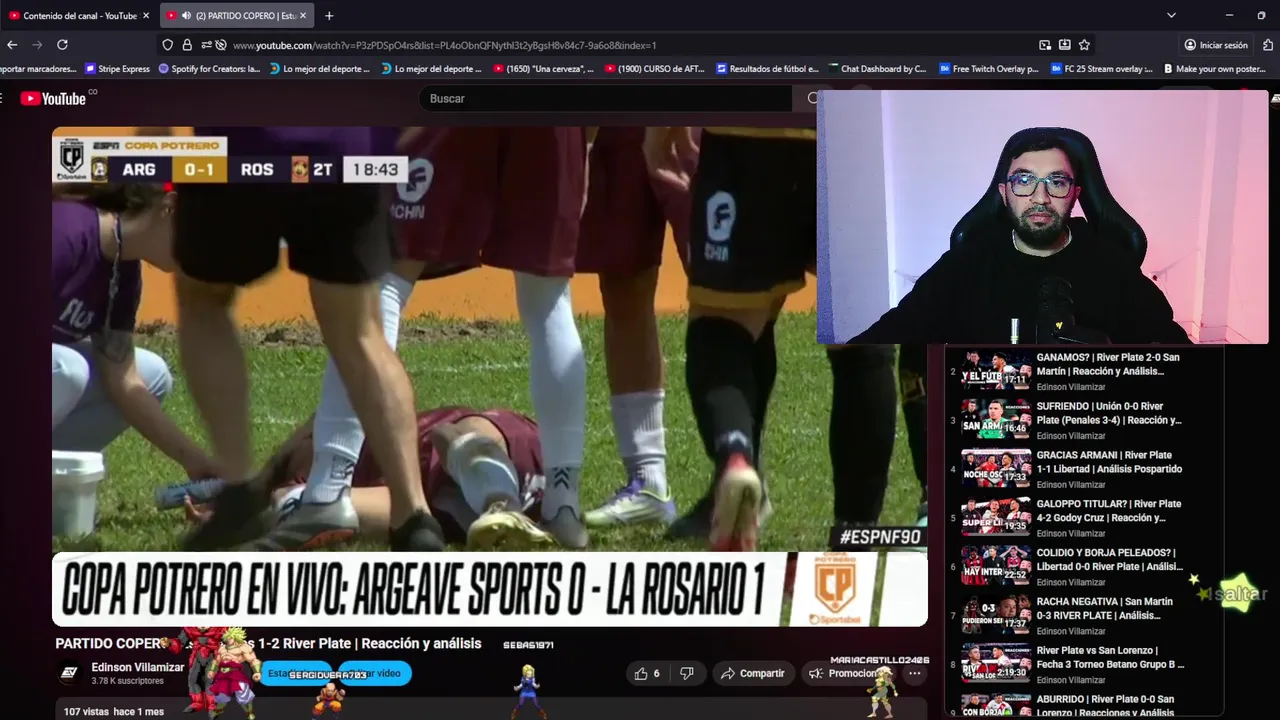This screenshot has width=1280, height=720.
Task: Open the Iniciar sesión account button
Action: point(1216,45)
